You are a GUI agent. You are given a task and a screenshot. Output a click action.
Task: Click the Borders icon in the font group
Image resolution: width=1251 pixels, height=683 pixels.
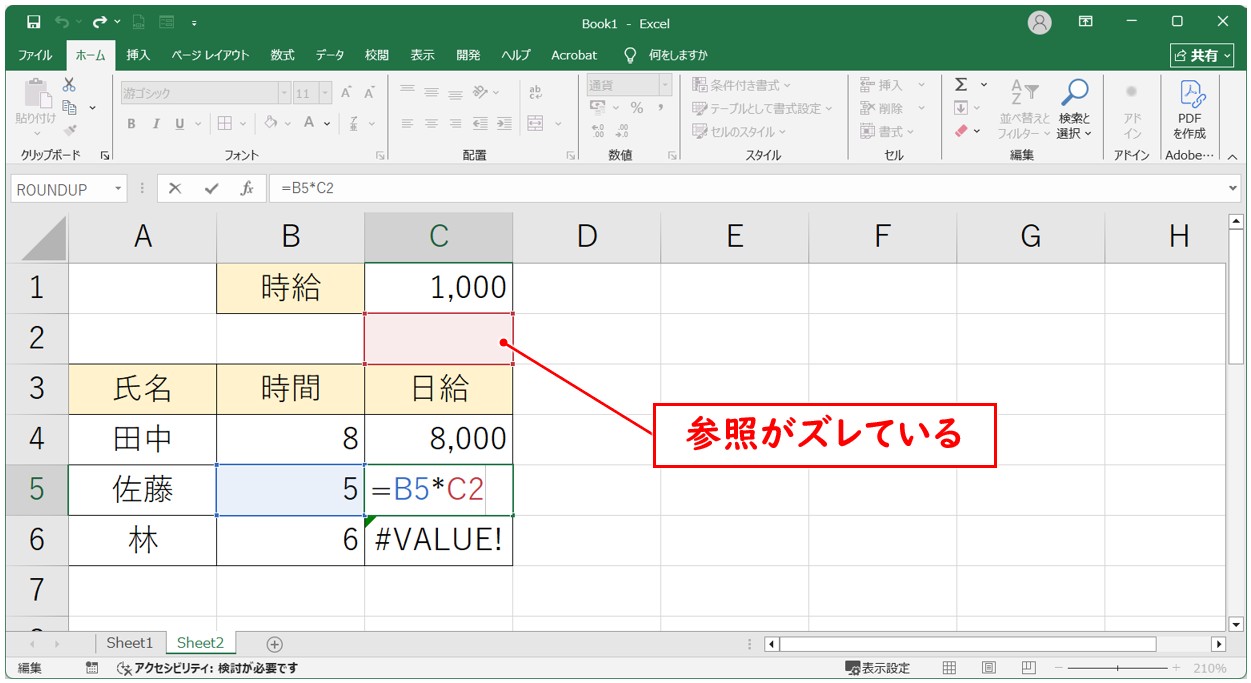[x=224, y=123]
